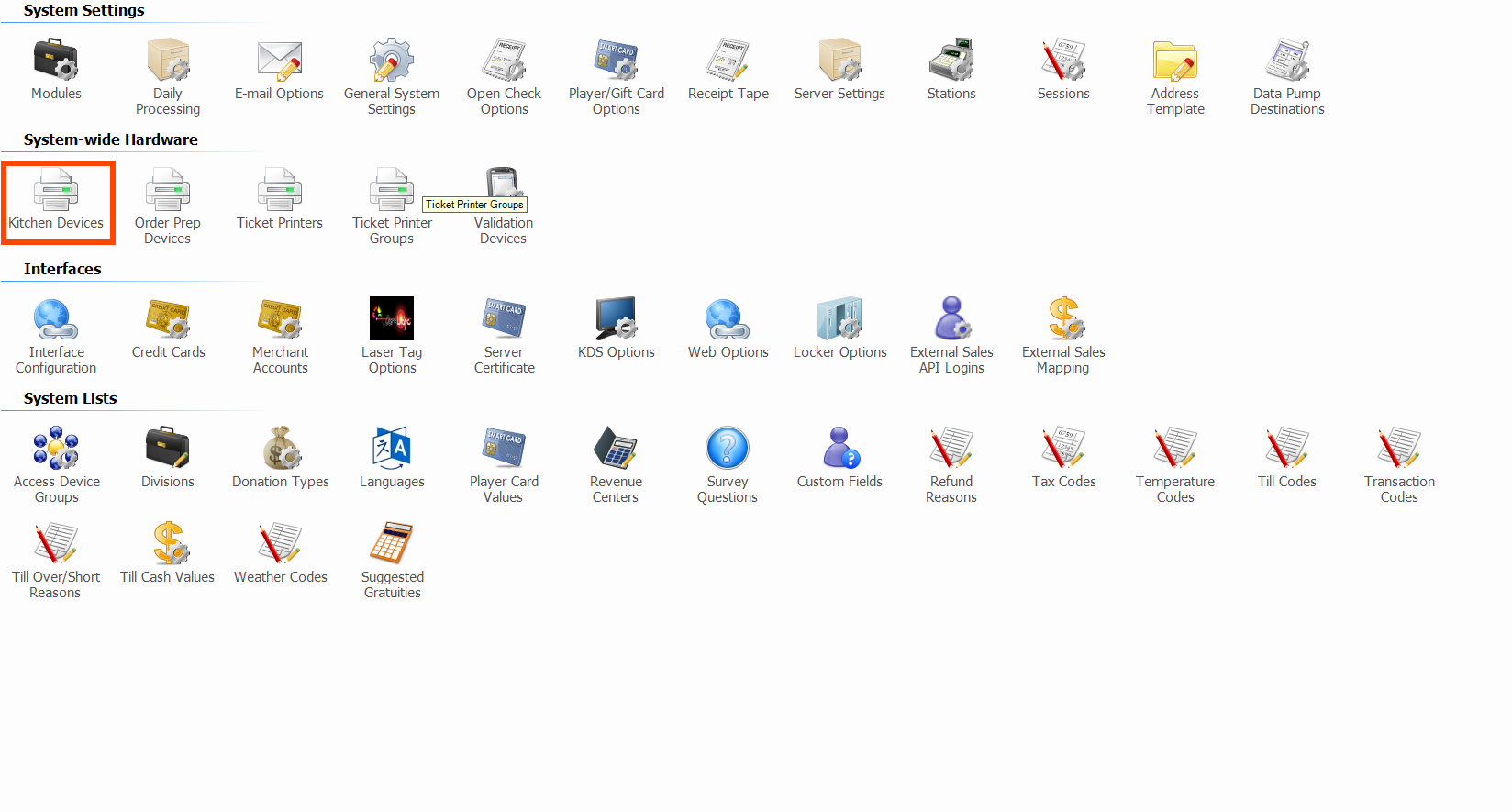Select the Kitchen Devices icon
This screenshot has height=812, width=1512.
tap(56, 190)
